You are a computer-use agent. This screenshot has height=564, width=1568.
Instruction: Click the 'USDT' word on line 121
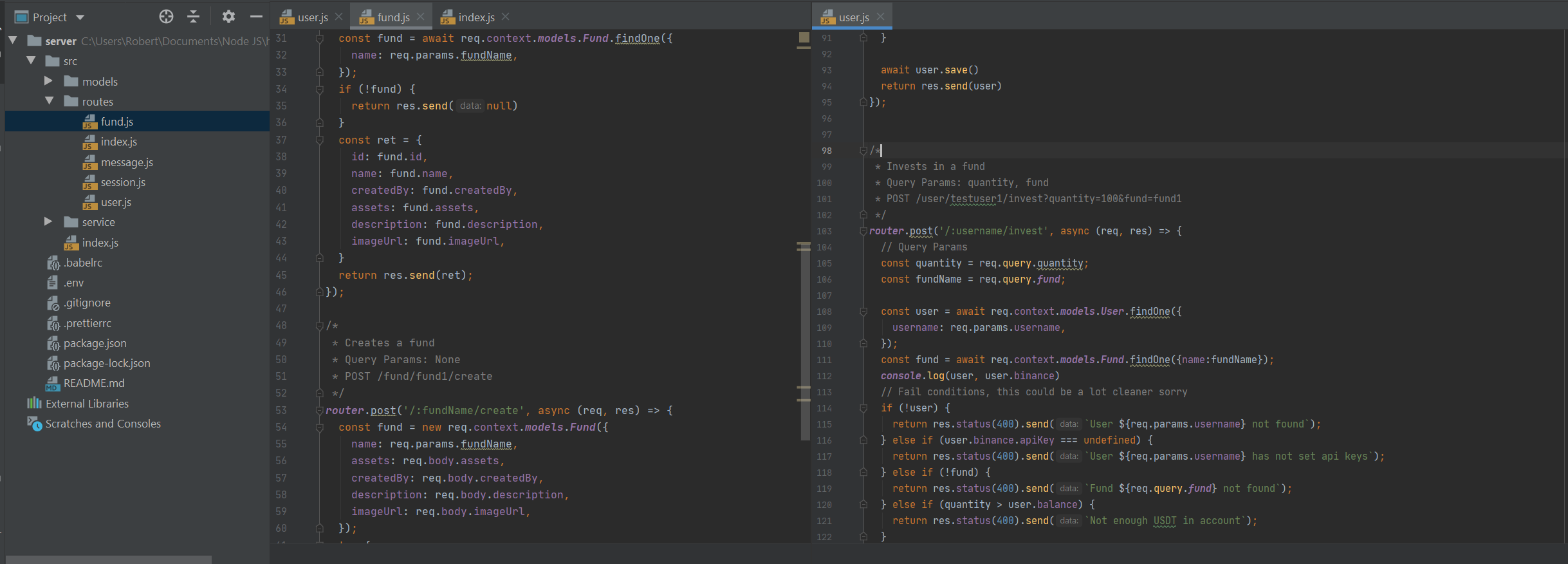[x=1165, y=521]
